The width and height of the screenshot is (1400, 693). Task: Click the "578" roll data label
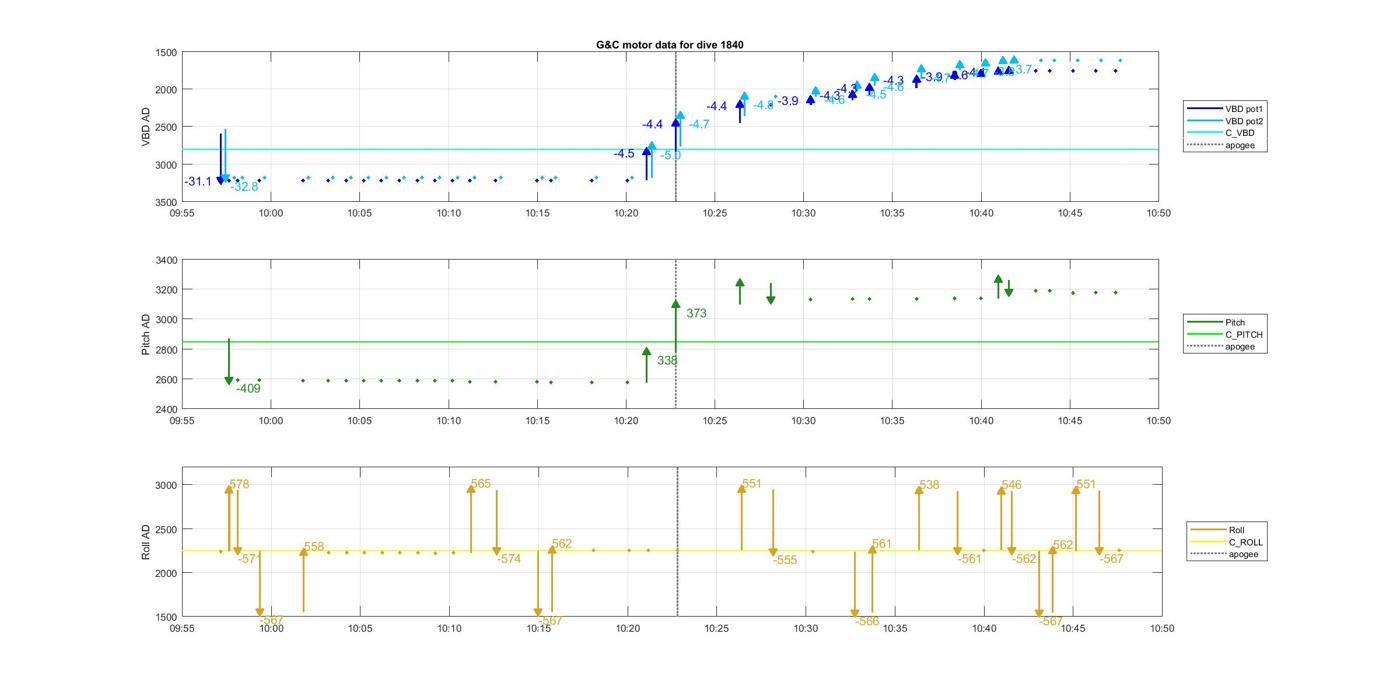239,484
